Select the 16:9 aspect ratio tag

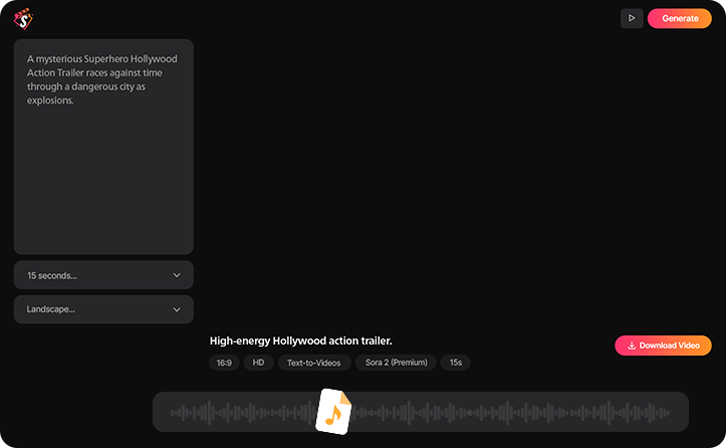[x=224, y=362]
